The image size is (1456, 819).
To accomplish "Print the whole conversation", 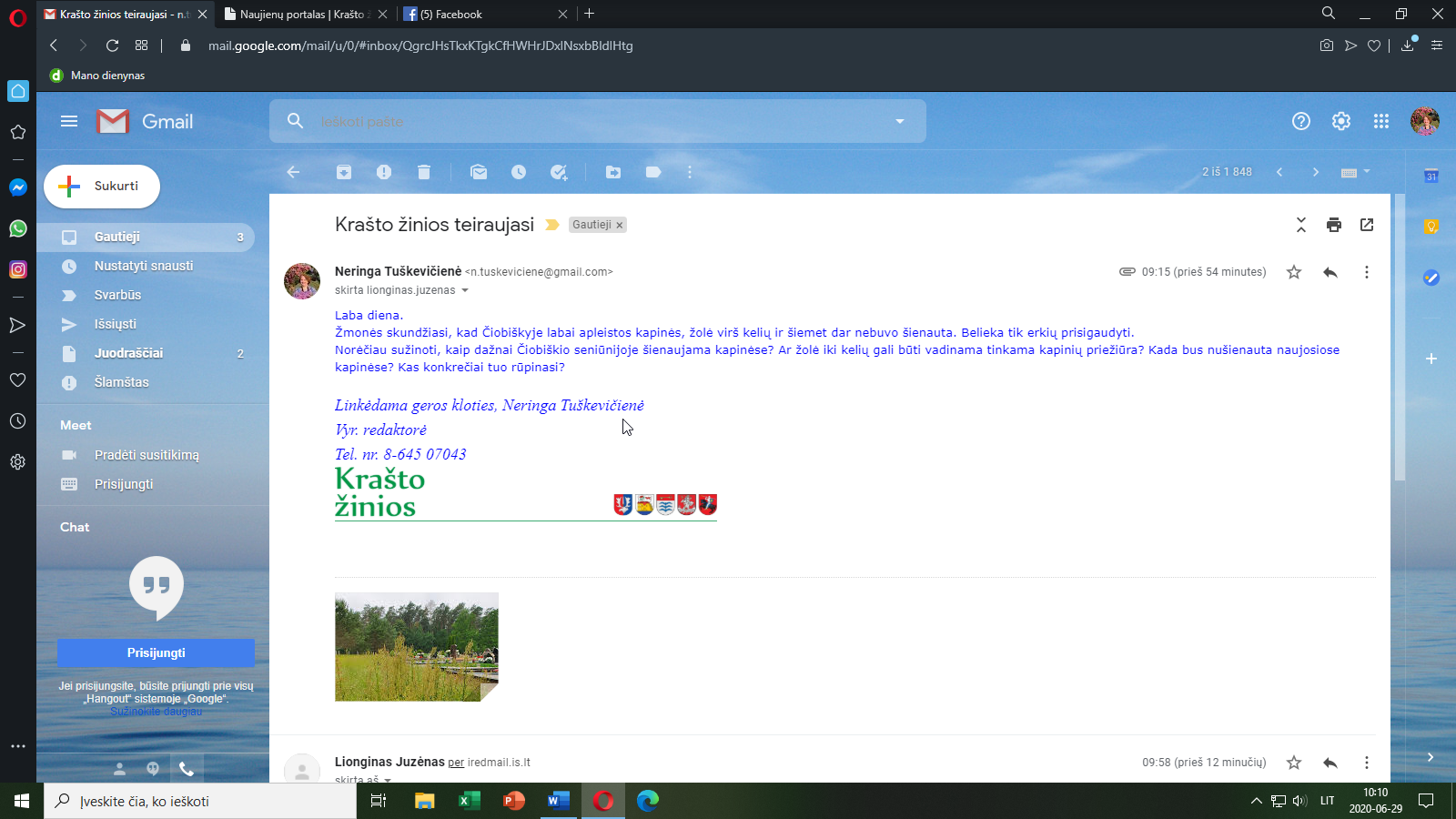I will [1334, 225].
